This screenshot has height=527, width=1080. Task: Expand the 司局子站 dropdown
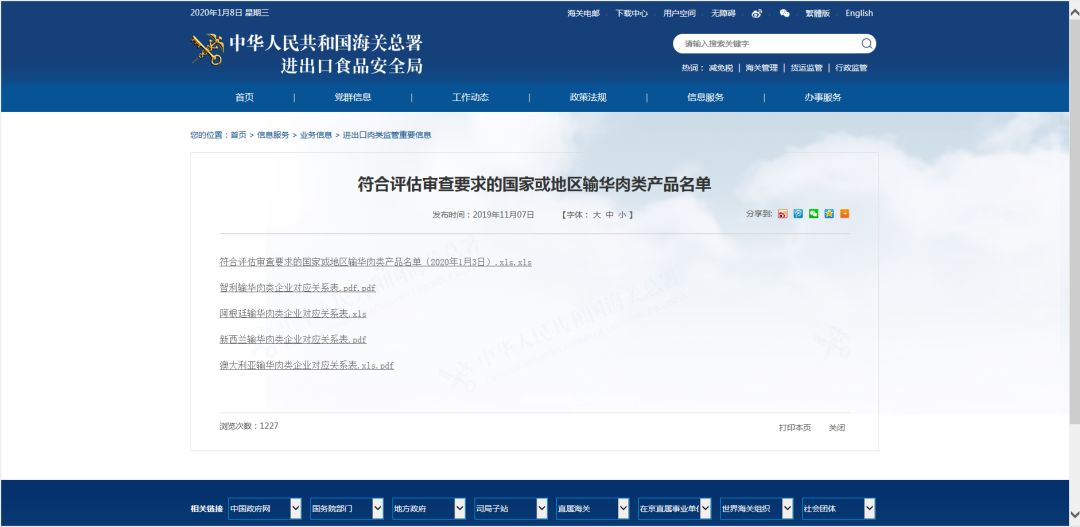click(x=510, y=508)
